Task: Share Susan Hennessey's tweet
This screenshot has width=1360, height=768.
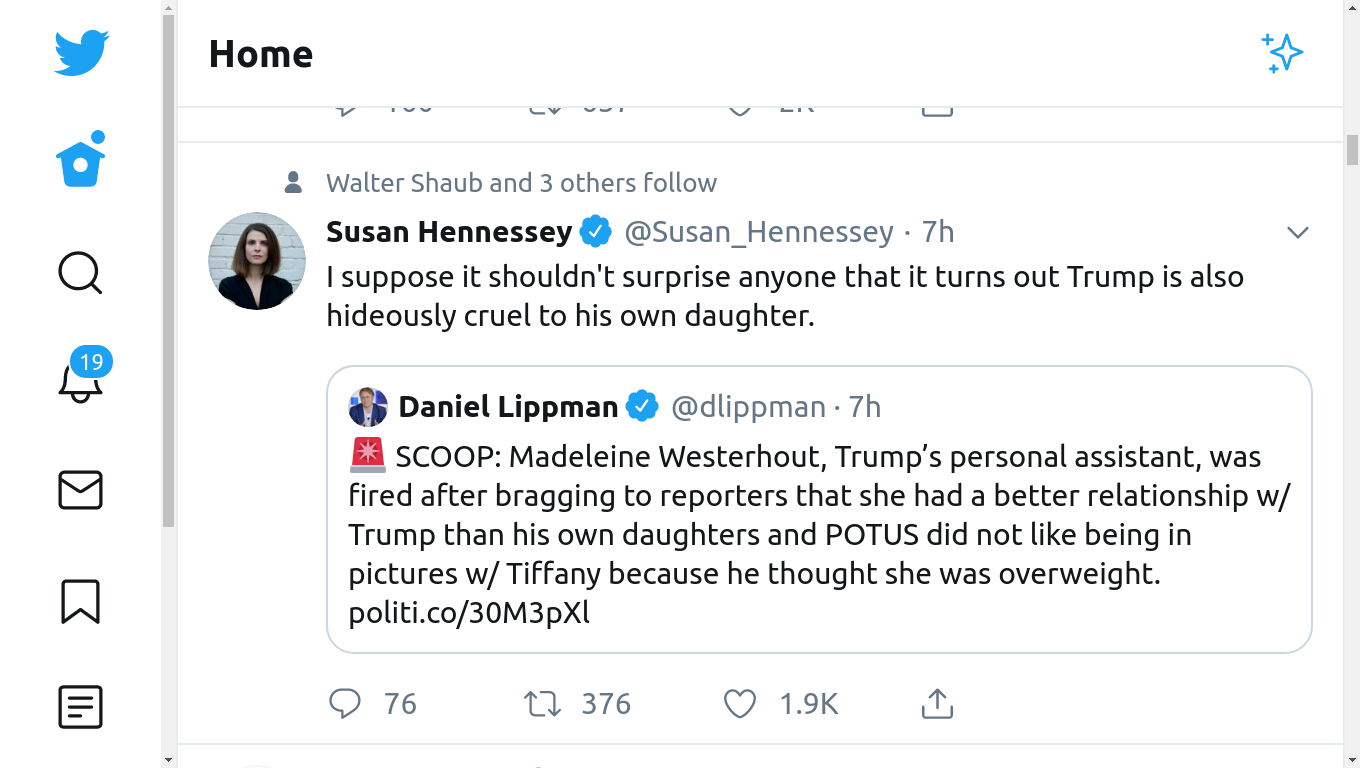Action: [x=937, y=704]
